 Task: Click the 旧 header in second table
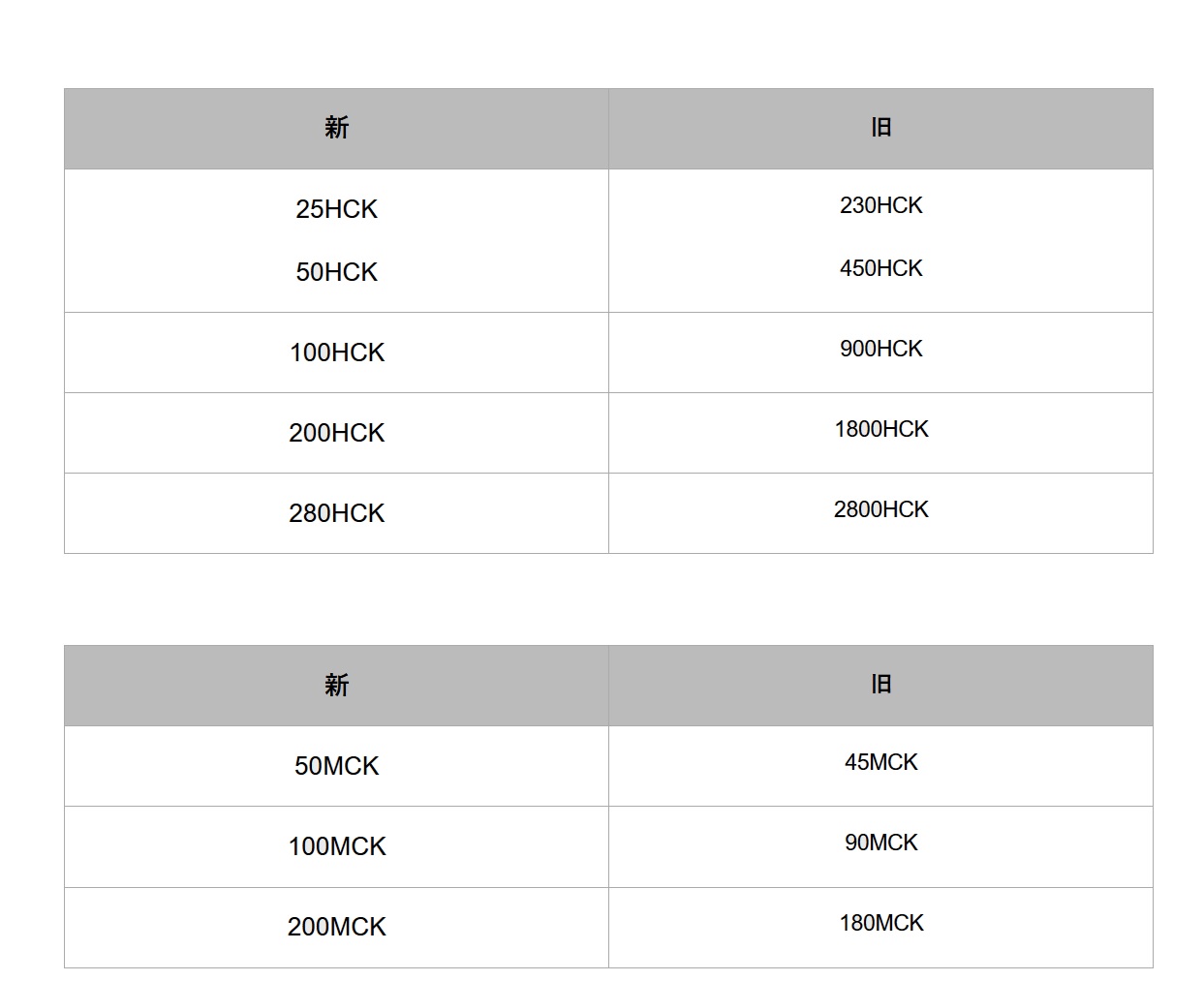click(x=880, y=686)
